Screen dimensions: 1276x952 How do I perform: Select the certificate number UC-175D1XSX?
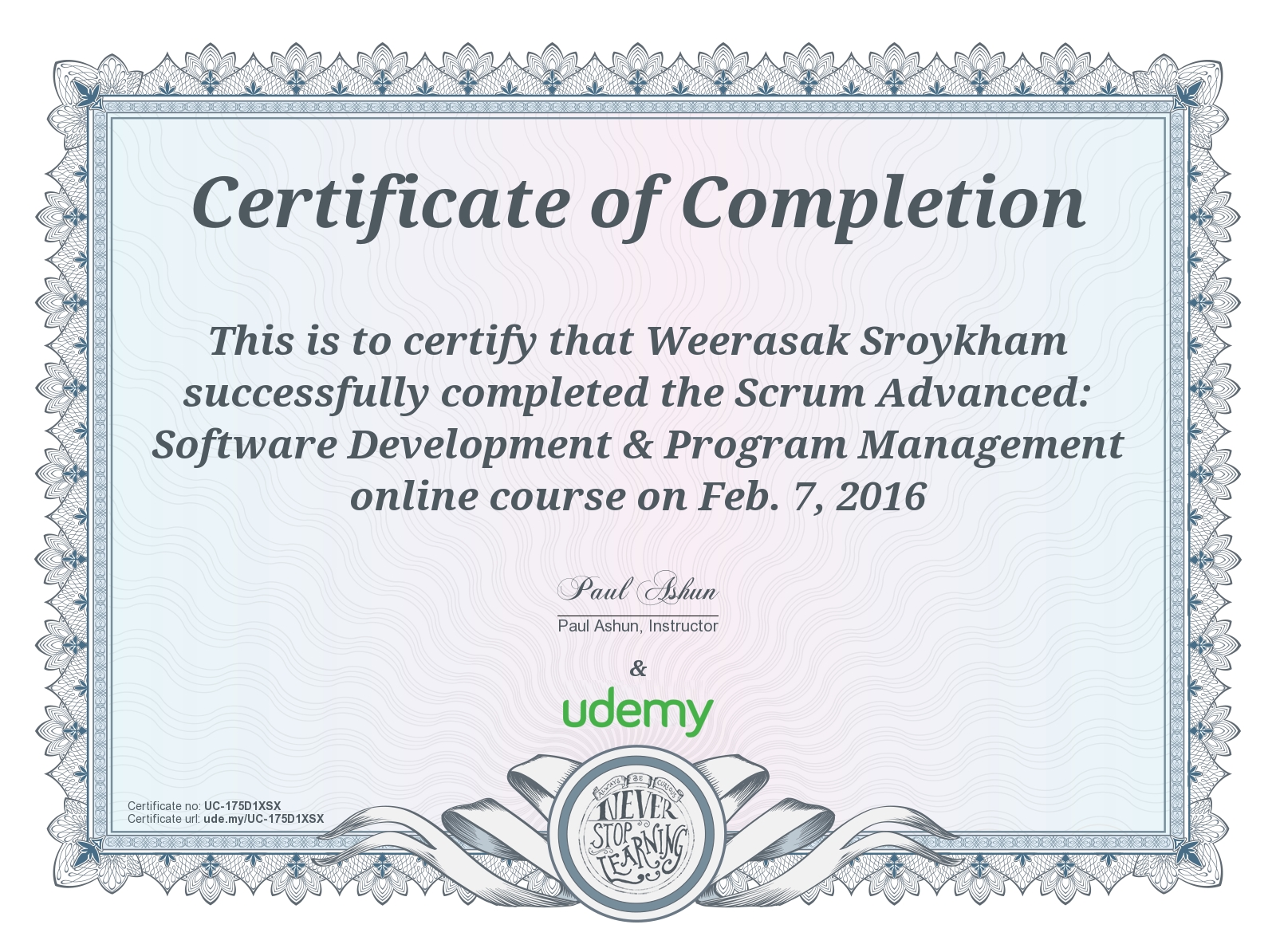point(242,806)
